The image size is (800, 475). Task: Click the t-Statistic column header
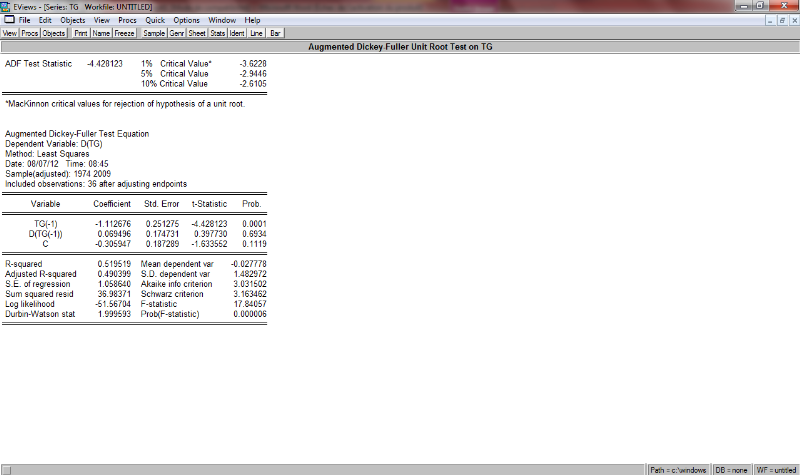(x=209, y=204)
